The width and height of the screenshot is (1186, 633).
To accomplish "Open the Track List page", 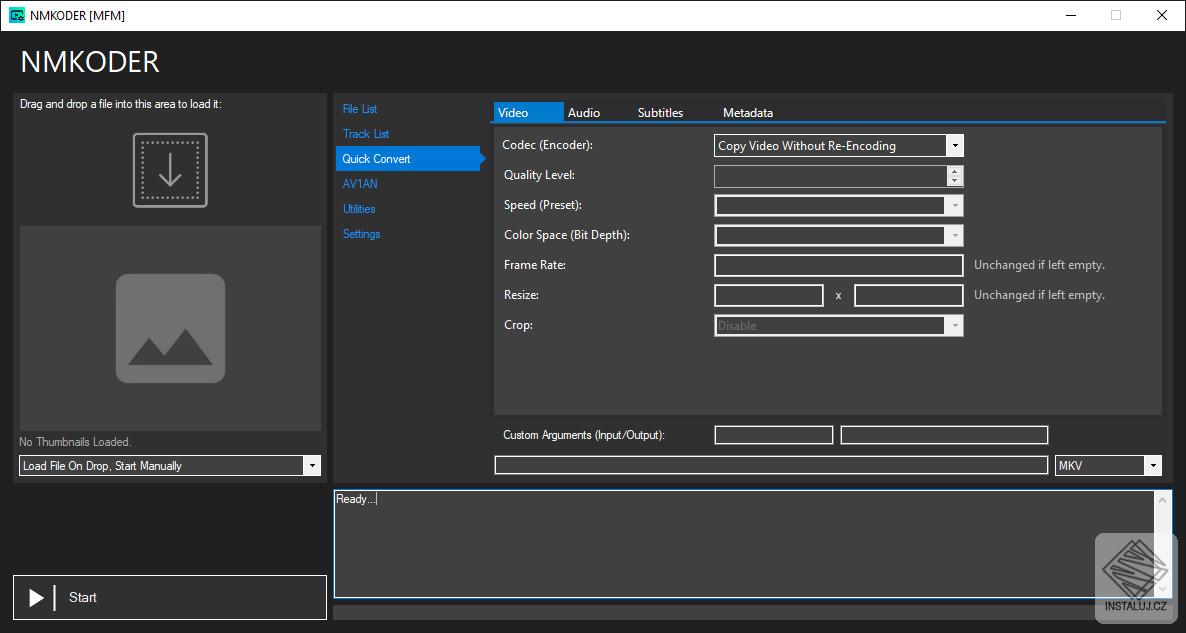I will pos(366,134).
